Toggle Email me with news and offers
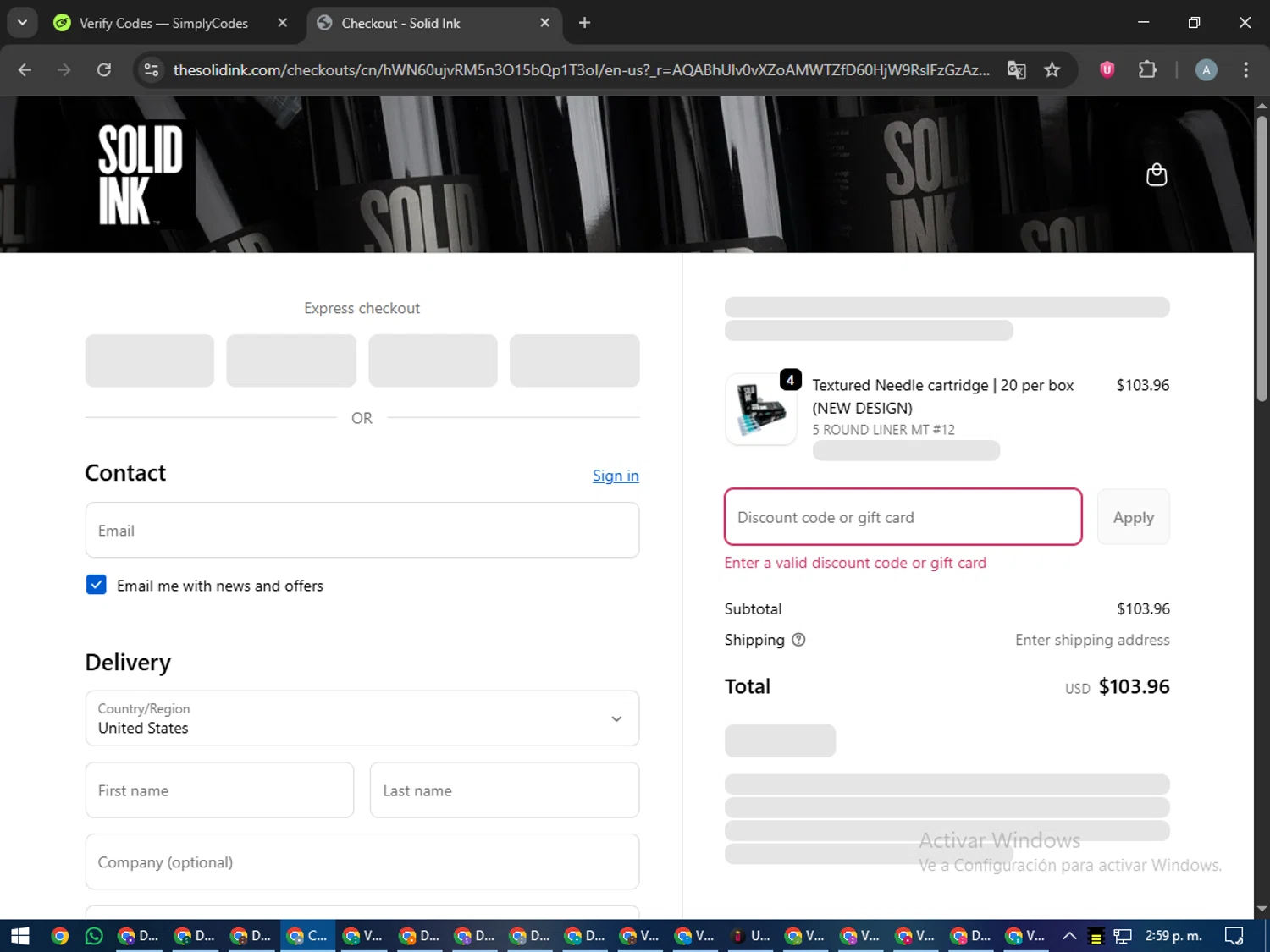Image resolution: width=1270 pixels, height=952 pixels. 97,585
